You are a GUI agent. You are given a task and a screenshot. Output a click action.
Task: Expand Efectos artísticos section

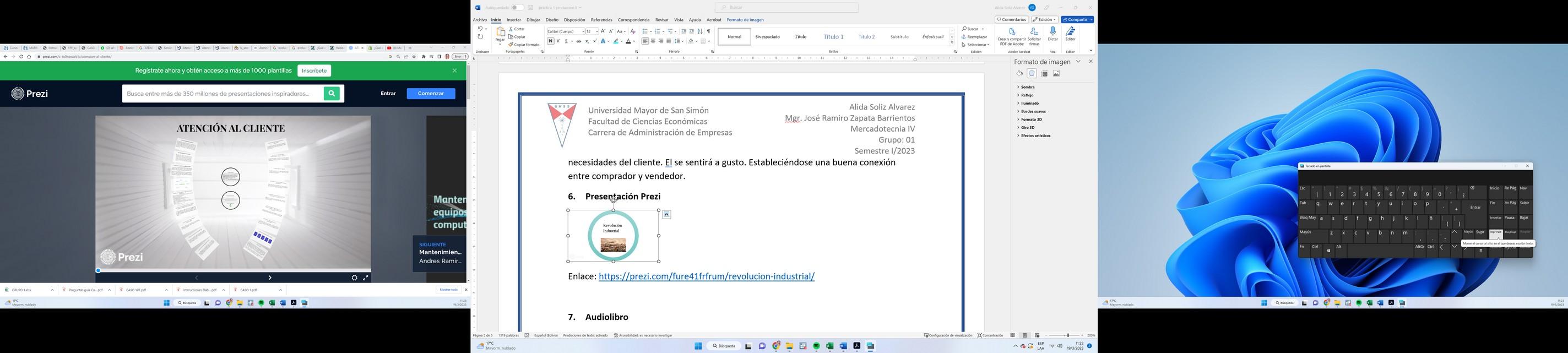1034,135
